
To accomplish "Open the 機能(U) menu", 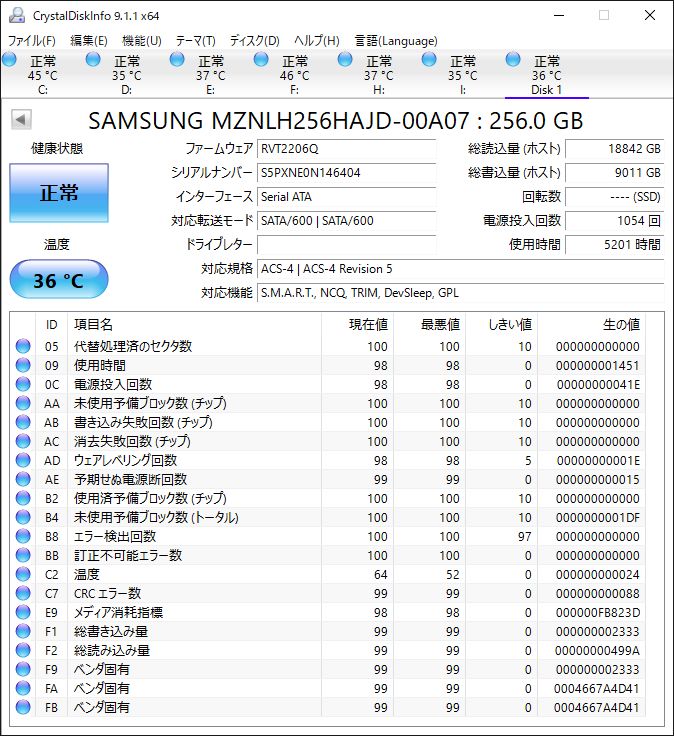I will [x=142, y=41].
